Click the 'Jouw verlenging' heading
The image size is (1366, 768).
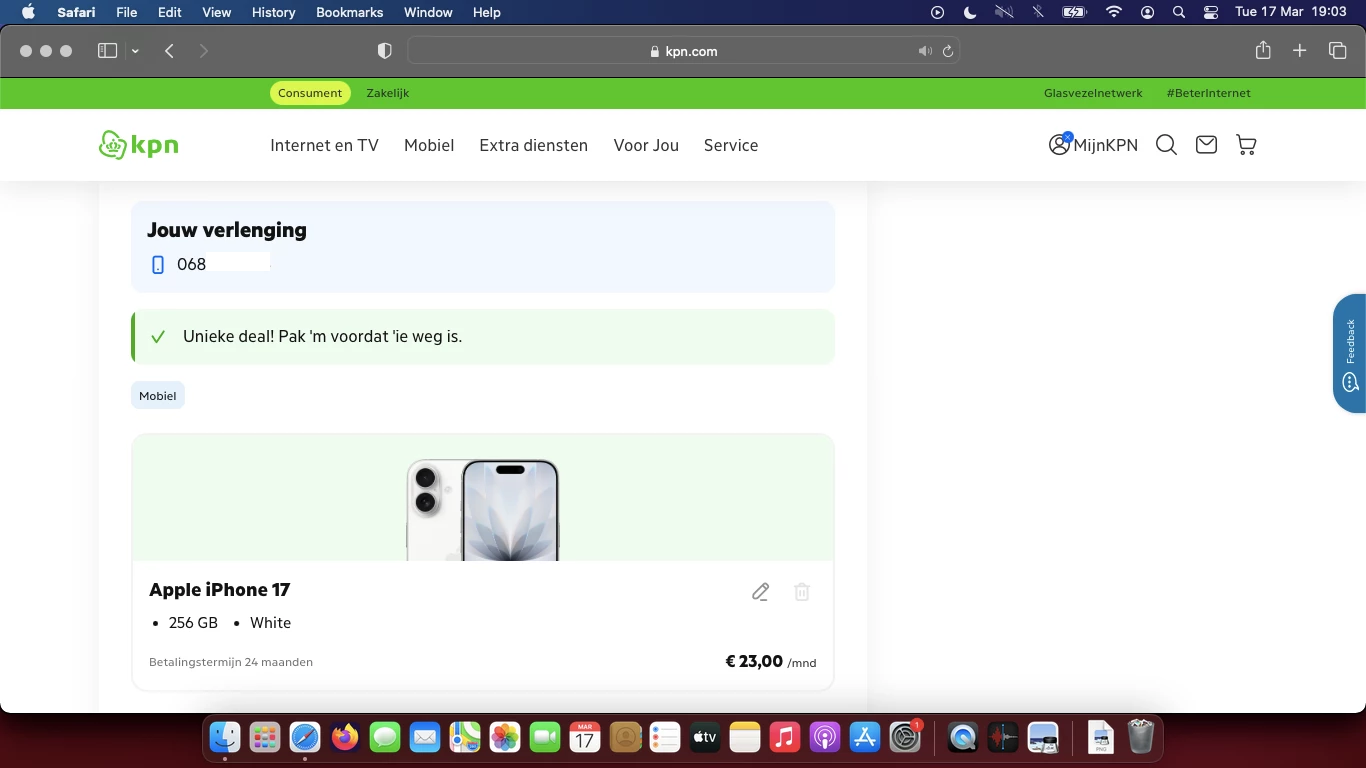(x=227, y=230)
